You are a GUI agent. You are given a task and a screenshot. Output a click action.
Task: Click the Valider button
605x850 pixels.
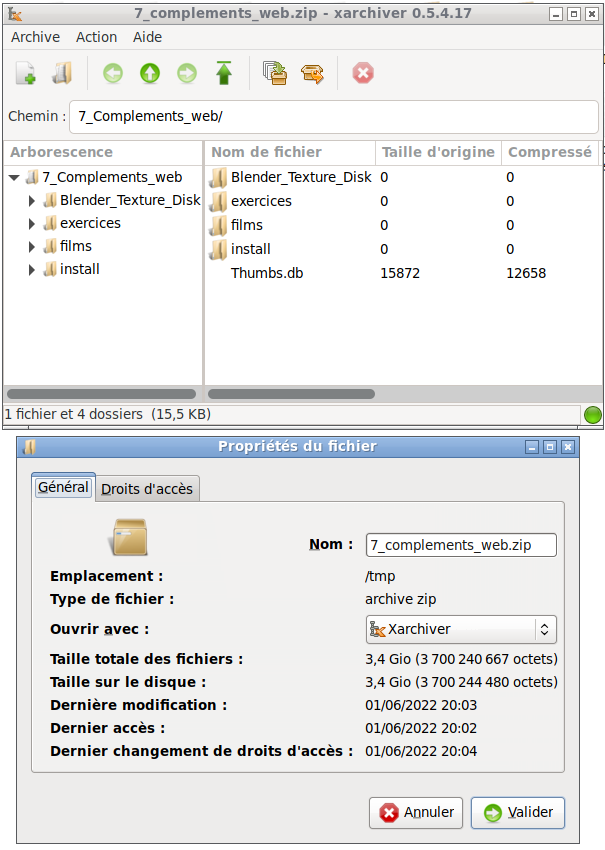pos(518,812)
